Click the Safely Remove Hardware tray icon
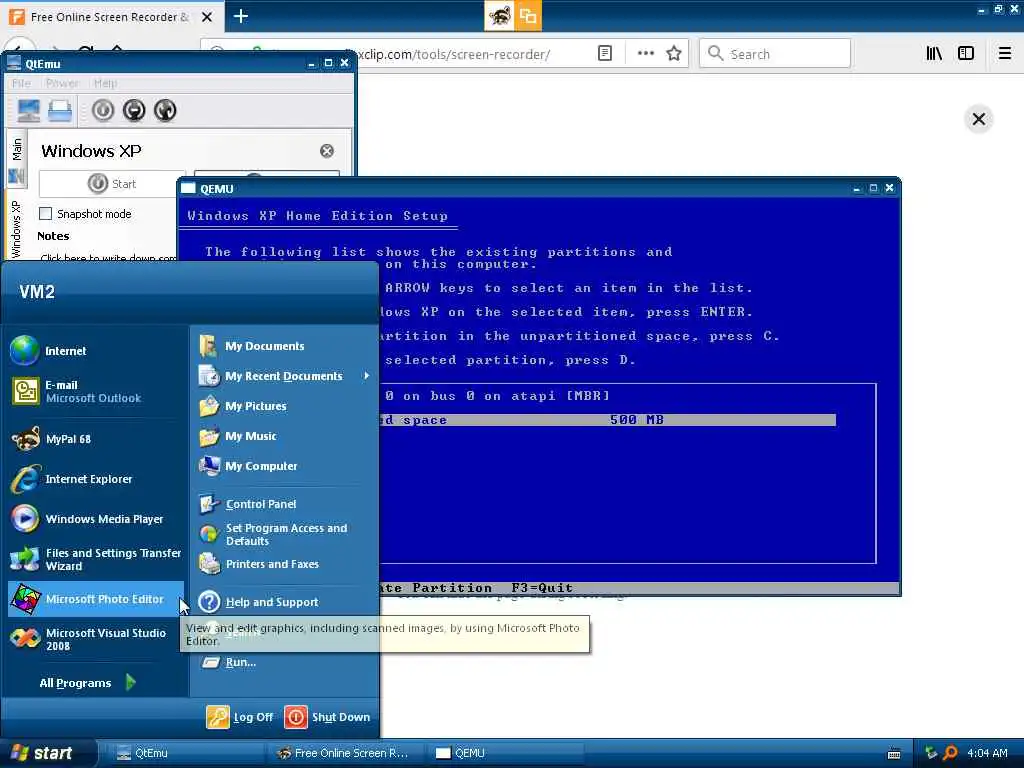The height and width of the screenshot is (768, 1024). (x=931, y=753)
